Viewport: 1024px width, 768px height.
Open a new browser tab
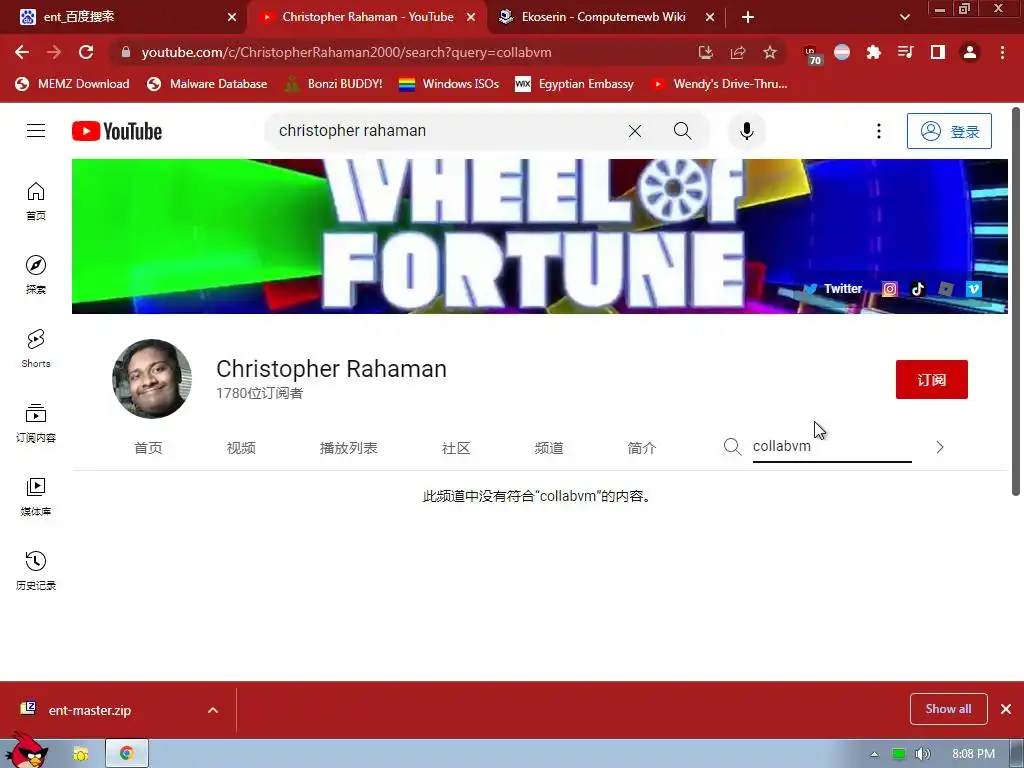click(x=748, y=17)
